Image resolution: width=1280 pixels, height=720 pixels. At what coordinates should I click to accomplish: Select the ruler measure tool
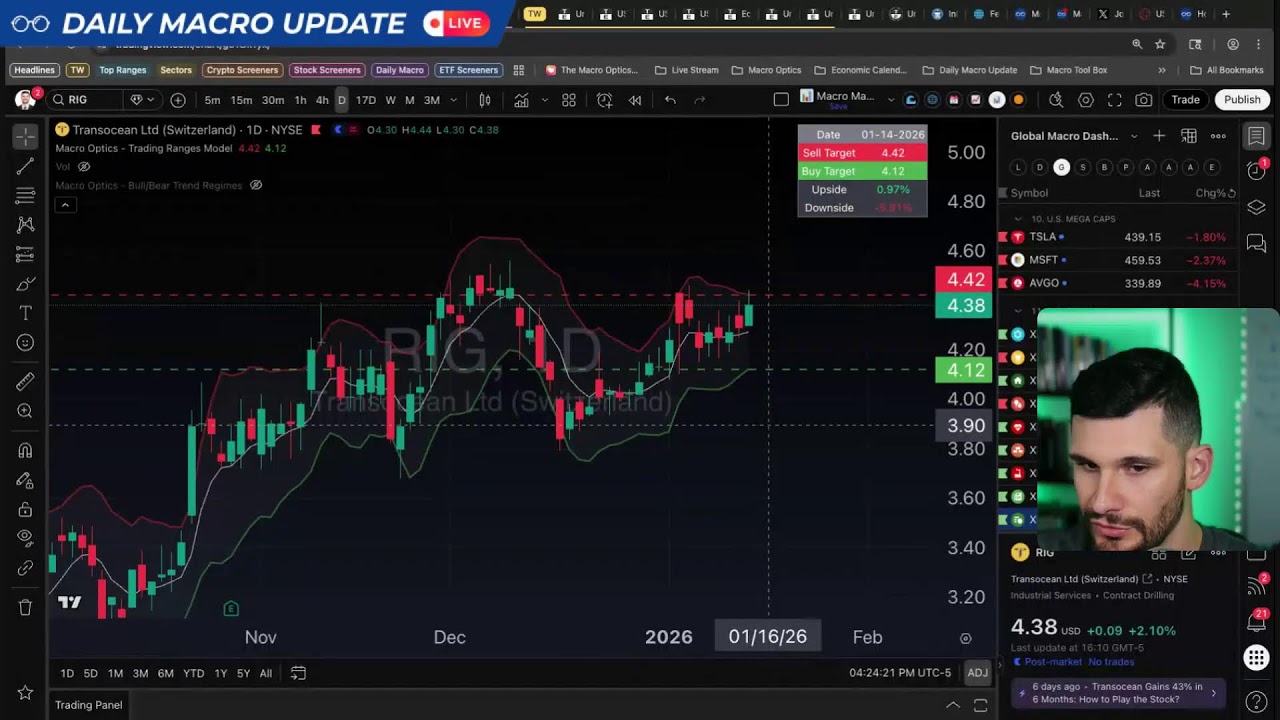coord(25,381)
